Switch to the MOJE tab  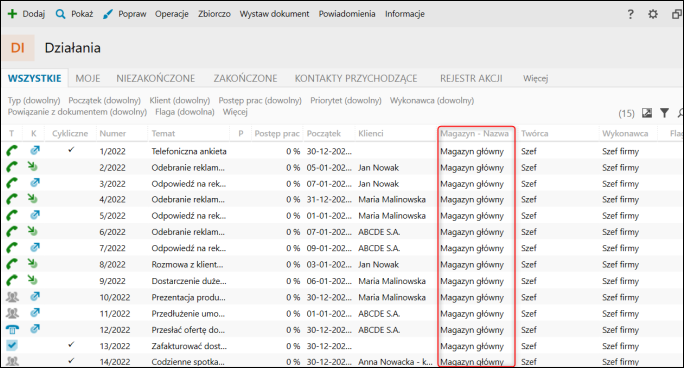[88, 78]
